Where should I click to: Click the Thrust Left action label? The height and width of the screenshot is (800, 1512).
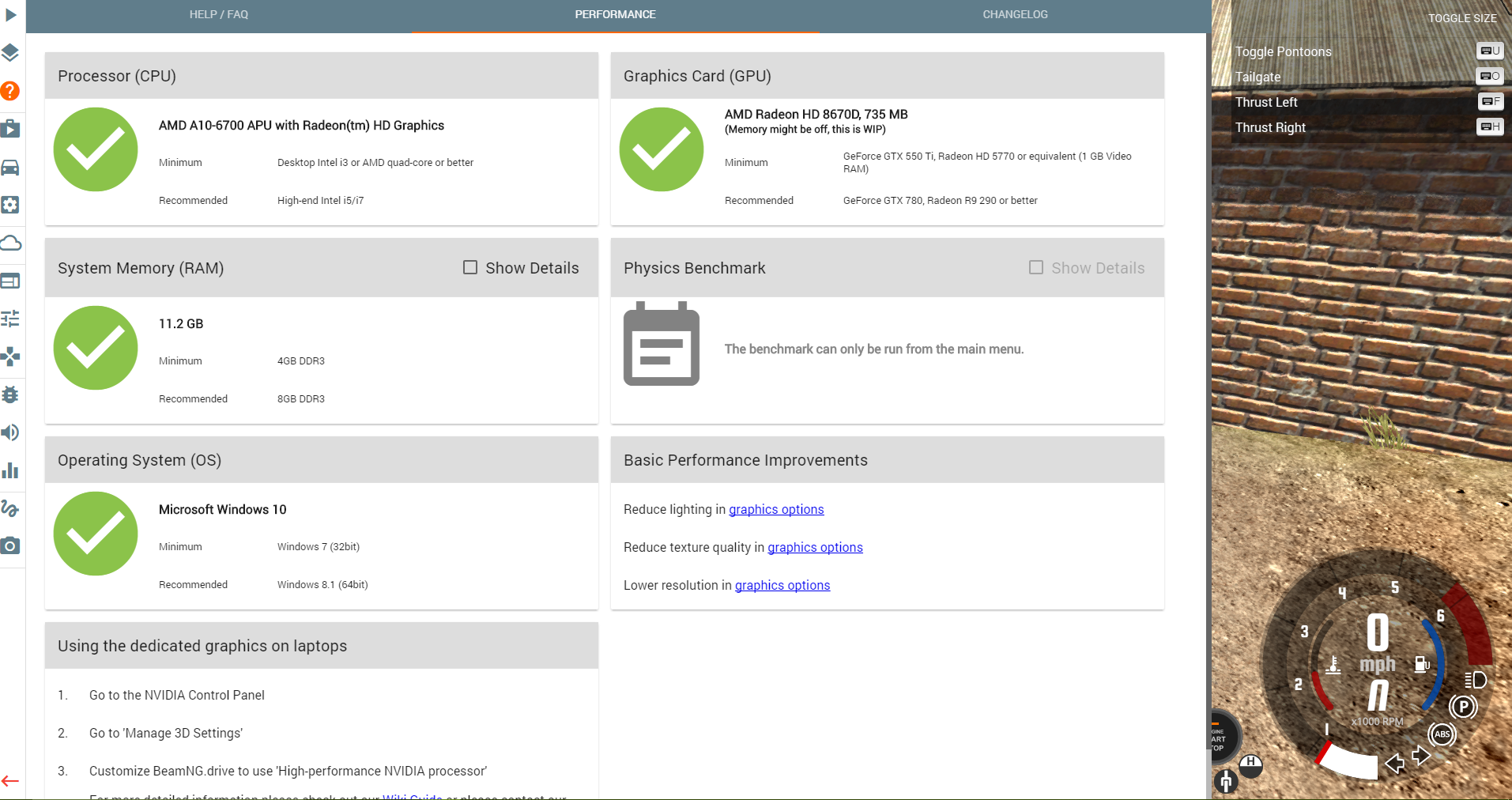click(x=1266, y=102)
